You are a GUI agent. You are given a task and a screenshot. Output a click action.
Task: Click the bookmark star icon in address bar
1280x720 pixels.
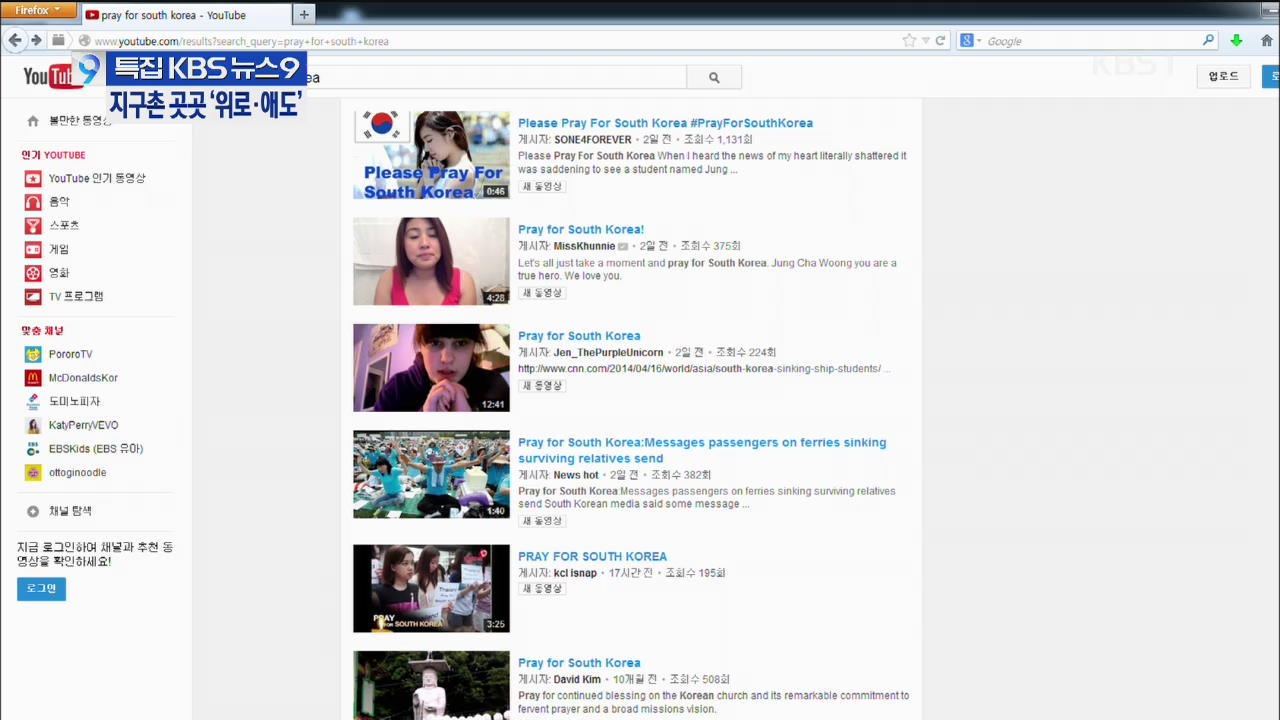click(x=909, y=41)
